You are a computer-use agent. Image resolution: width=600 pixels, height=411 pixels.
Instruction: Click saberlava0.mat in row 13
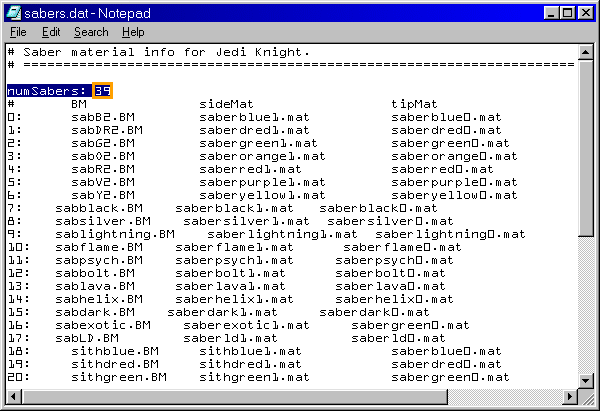(x=390, y=286)
